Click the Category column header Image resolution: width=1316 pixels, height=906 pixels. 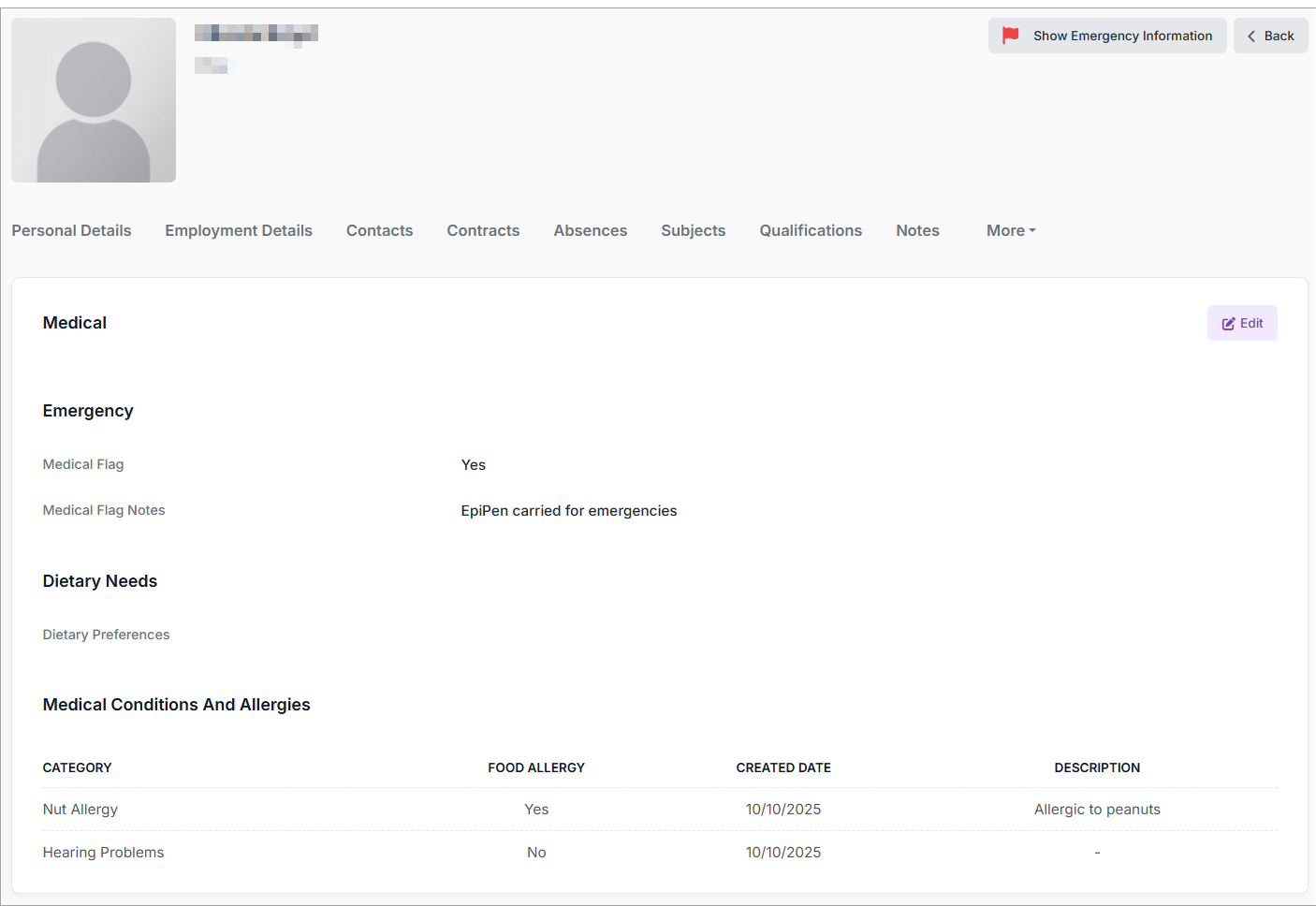point(77,767)
